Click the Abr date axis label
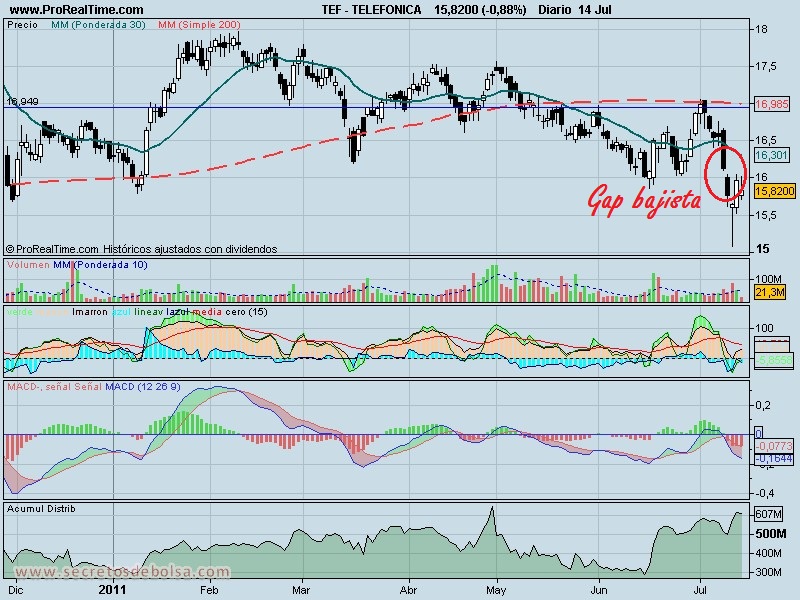Image resolution: width=800 pixels, height=600 pixels. pyautogui.click(x=408, y=590)
